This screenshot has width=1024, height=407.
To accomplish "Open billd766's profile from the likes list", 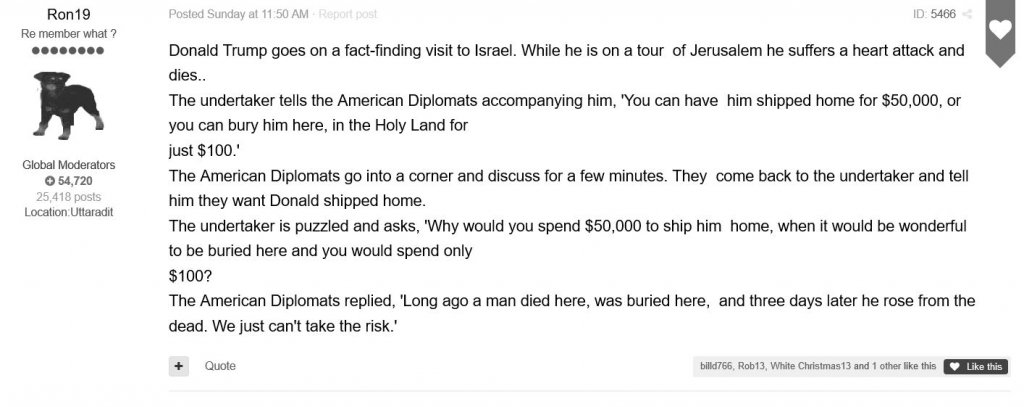I will (x=716, y=367).
